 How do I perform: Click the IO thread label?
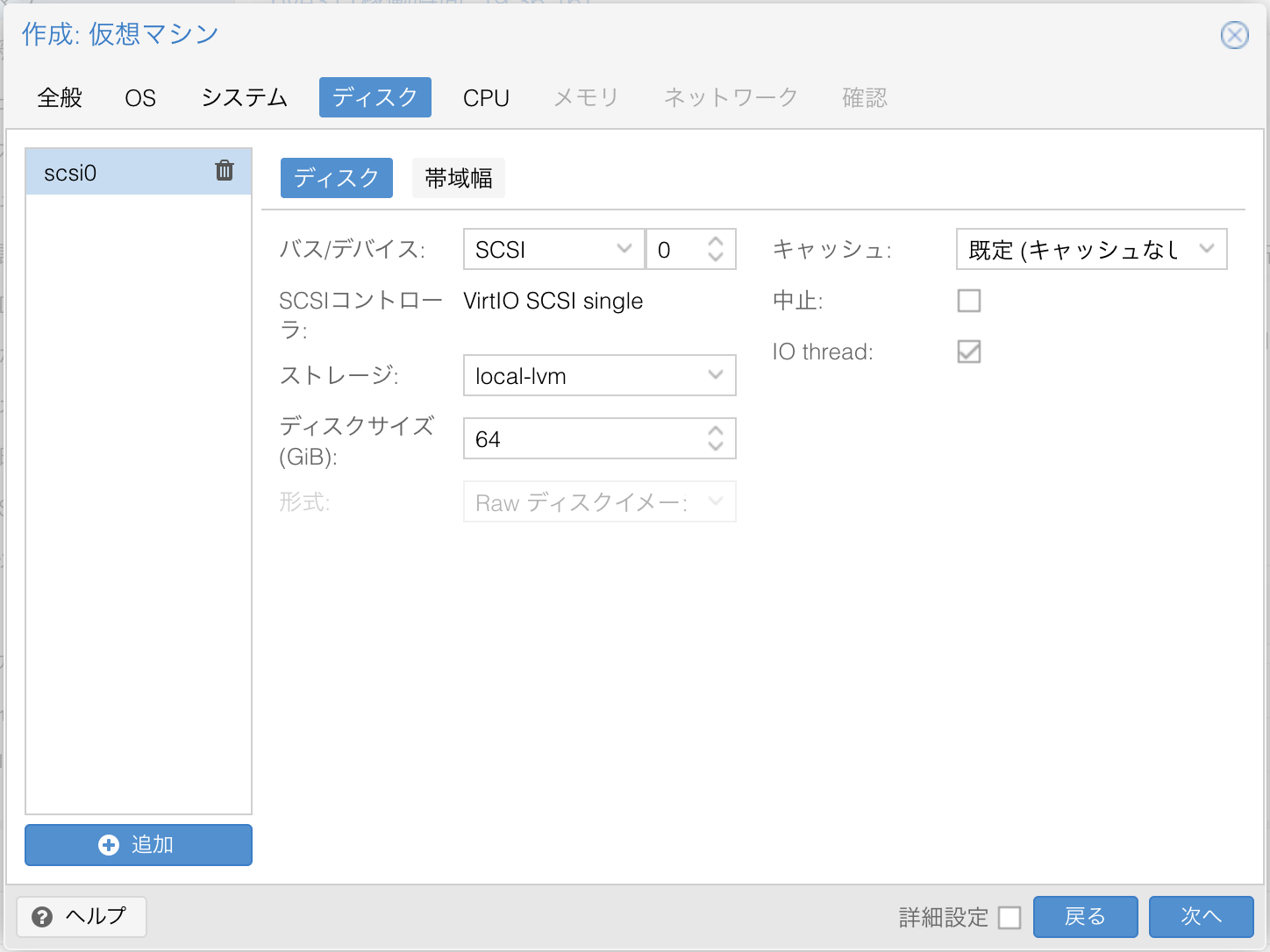(823, 352)
